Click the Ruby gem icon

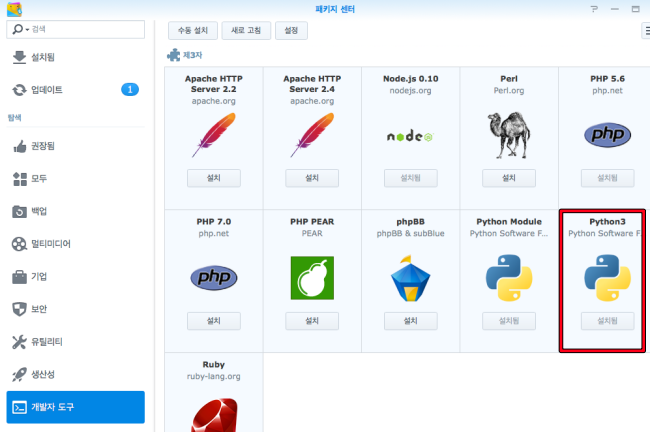click(214, 415)
